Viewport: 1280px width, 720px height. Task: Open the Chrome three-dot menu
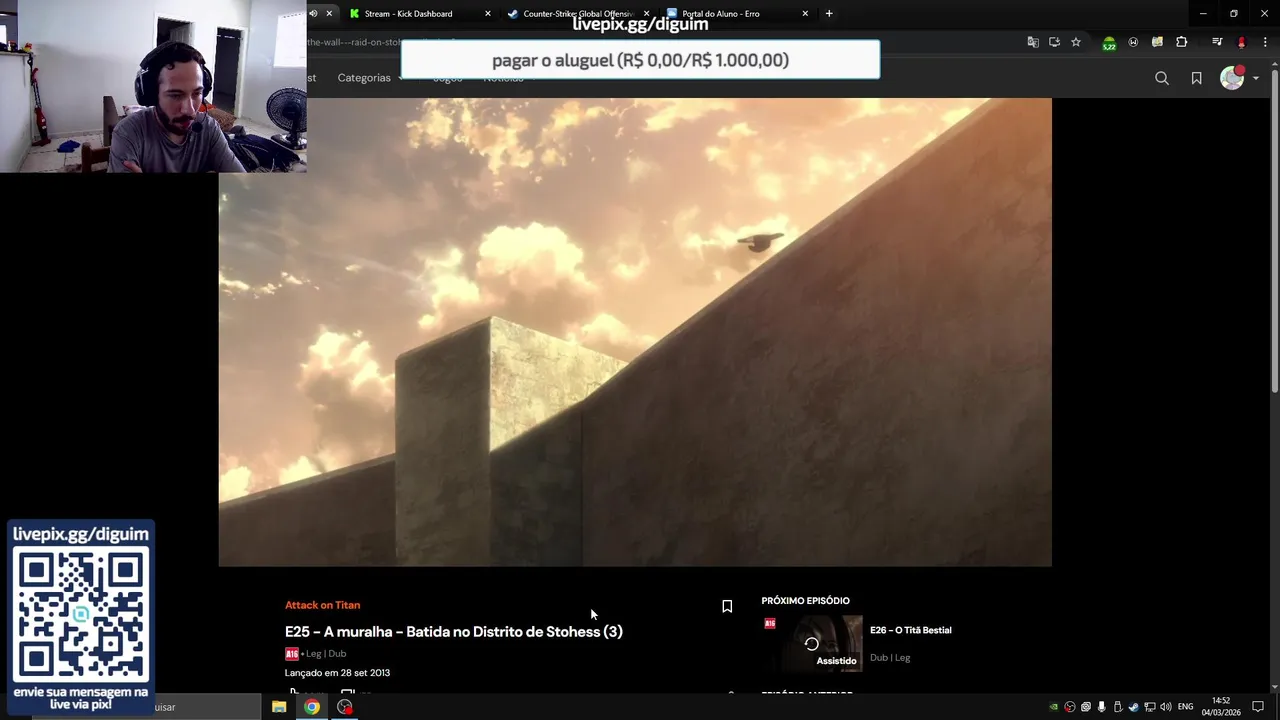point(1265,42)
